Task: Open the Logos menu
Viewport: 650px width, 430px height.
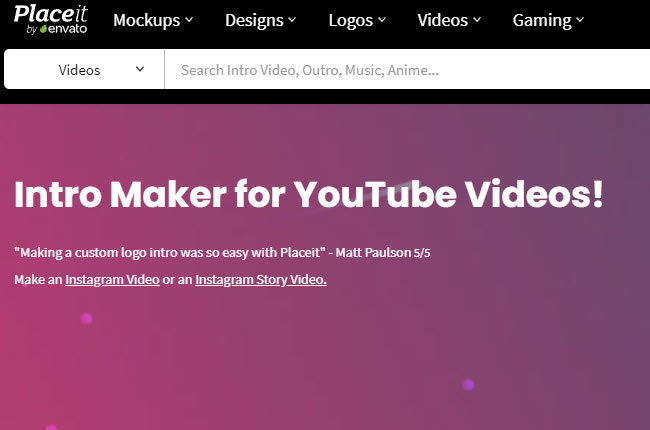Action: (357, 20)
